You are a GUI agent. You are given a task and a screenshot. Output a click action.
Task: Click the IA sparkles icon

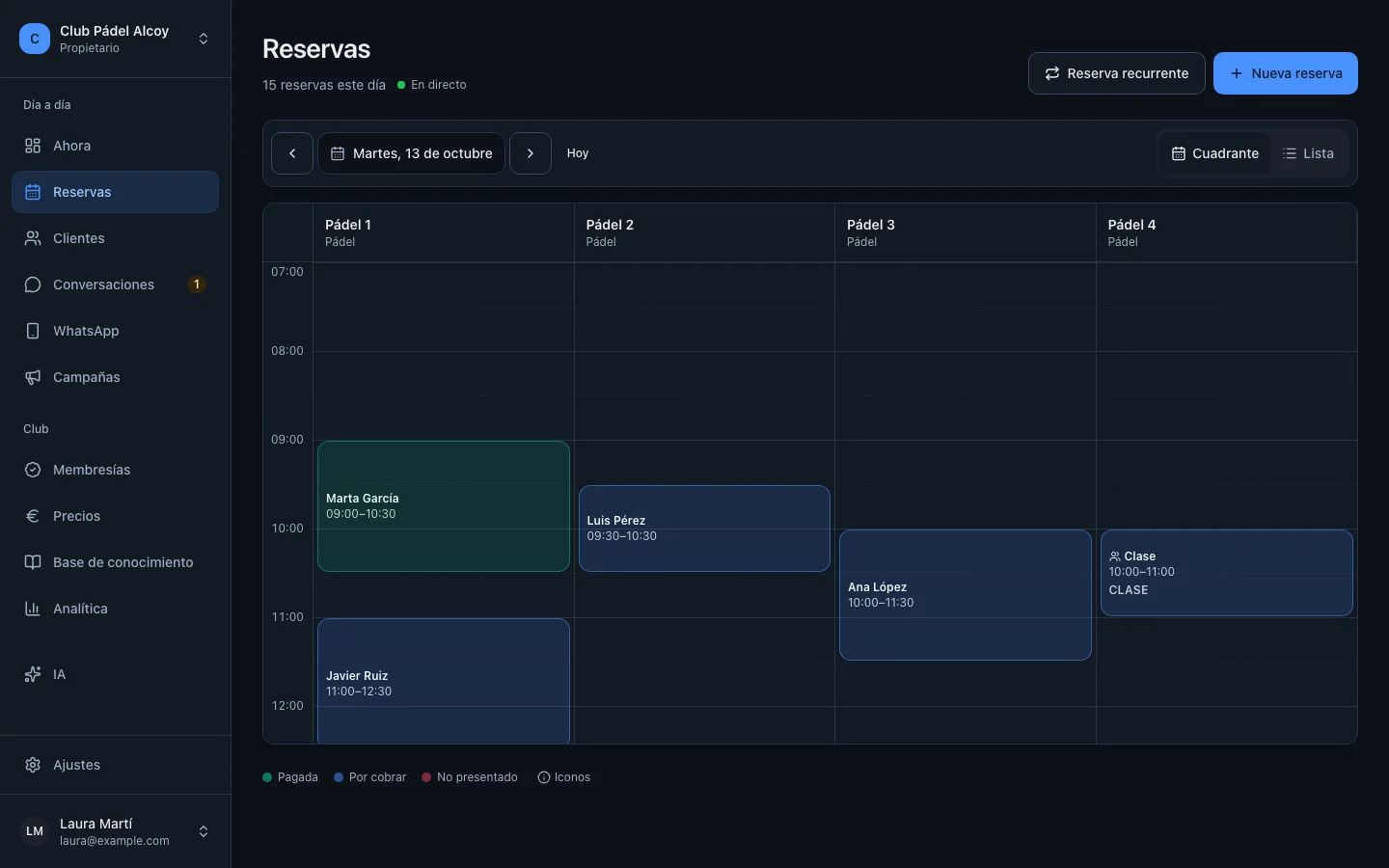coord(33,674)
